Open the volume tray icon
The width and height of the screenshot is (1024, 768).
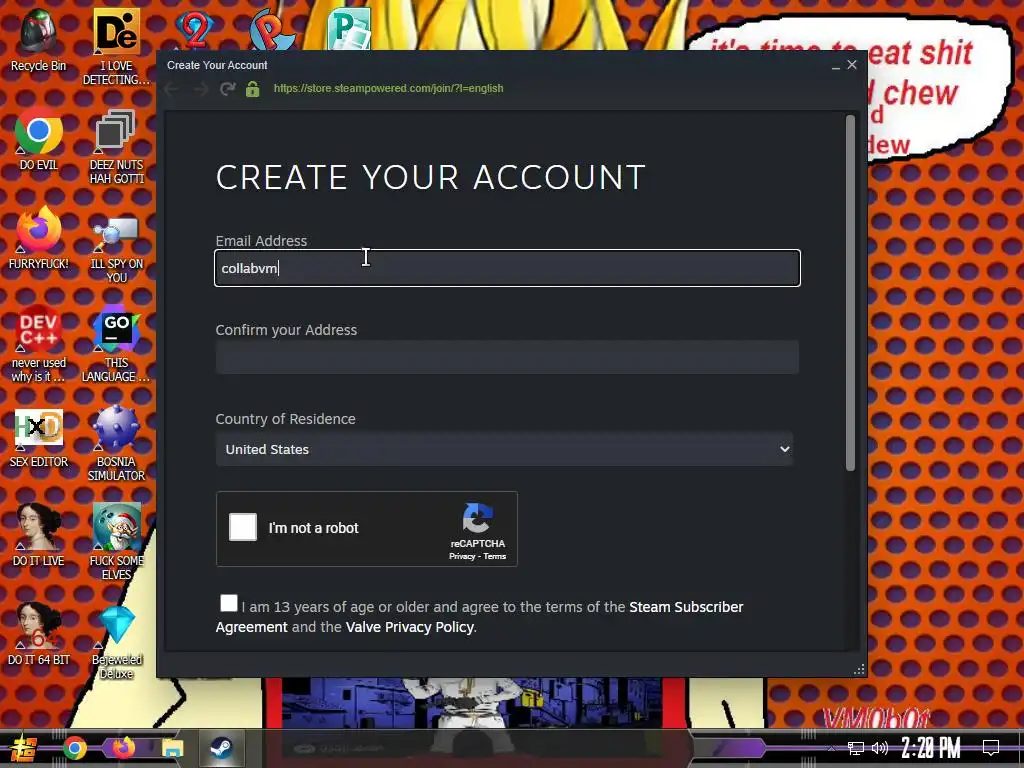pyautogui.click(x=880, y=748)
